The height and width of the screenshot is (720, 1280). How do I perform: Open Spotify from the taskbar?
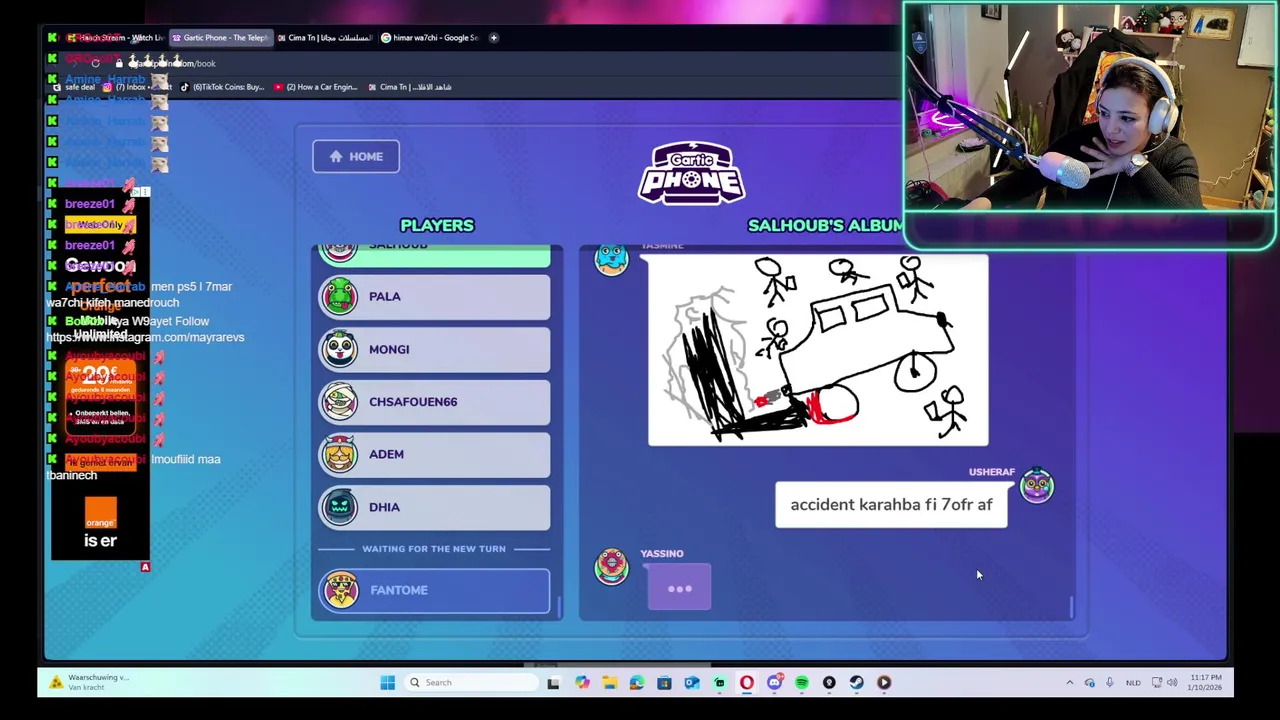coord(802,683)
